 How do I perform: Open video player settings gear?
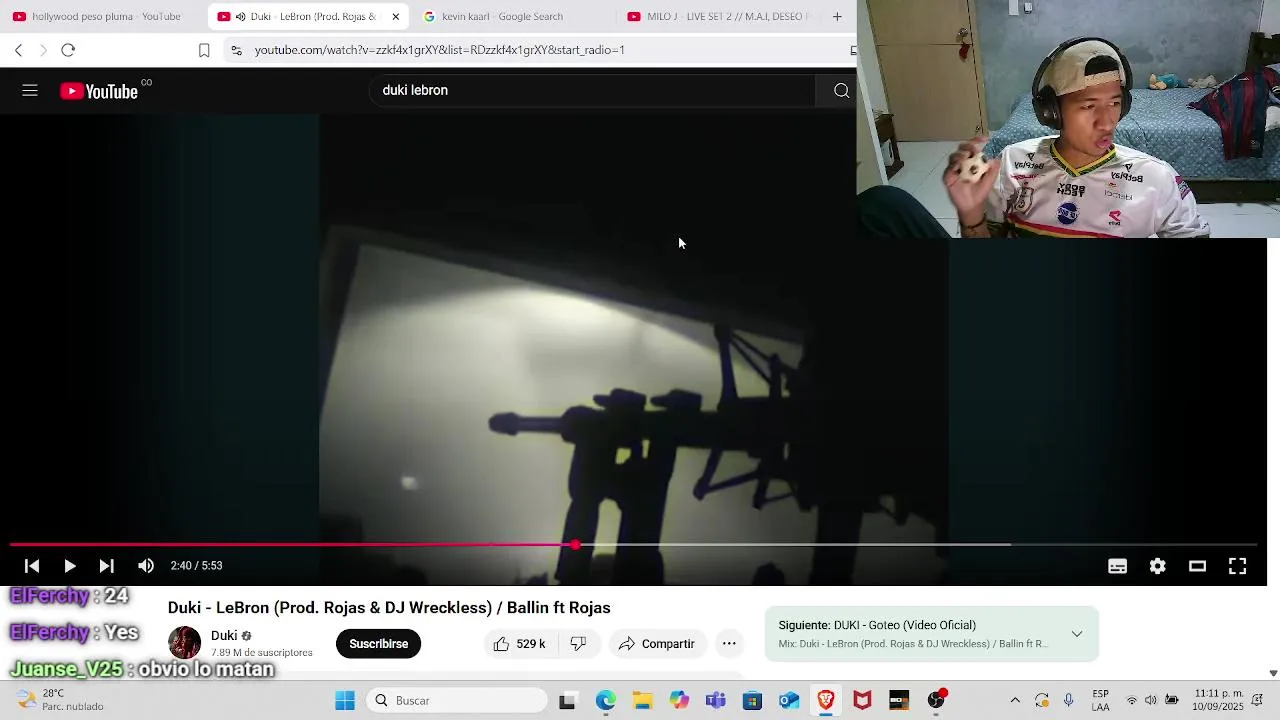click(x=1158, y=566)
